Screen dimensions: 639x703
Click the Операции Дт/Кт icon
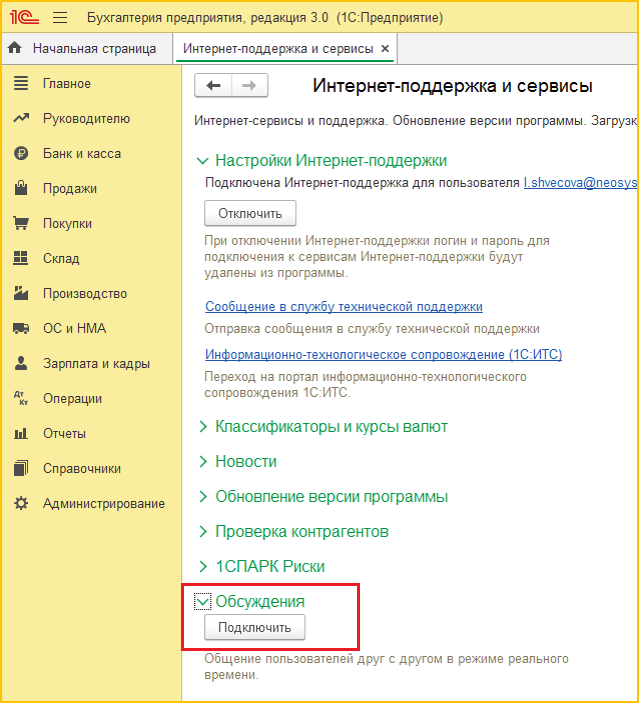[21, 398]
